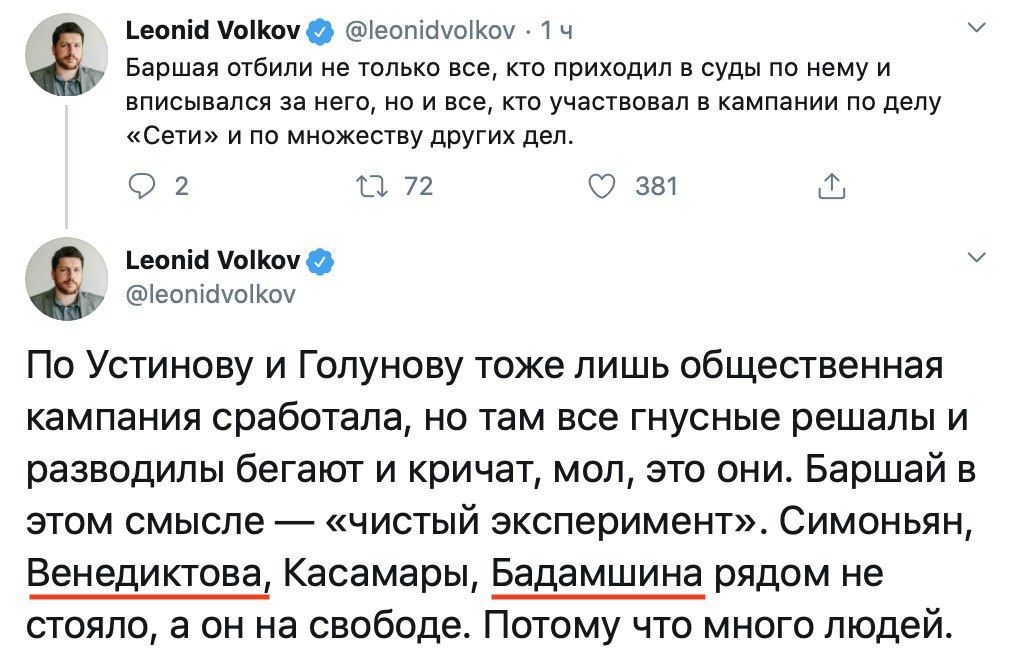The width and height of the screenshot is (1016, 666).
Task: Open the first tweet's chevron menu
Action: (977, 31)
